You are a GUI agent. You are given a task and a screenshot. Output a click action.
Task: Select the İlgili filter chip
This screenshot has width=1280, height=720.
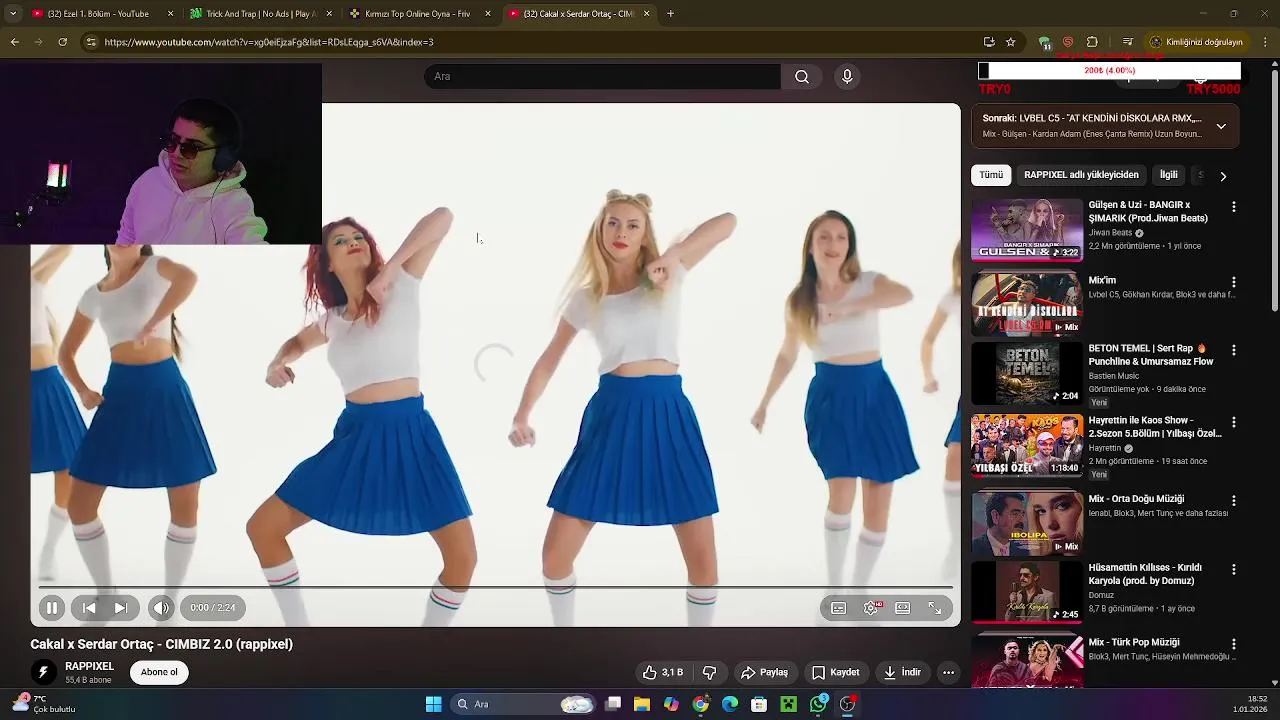coord(1168,175)
